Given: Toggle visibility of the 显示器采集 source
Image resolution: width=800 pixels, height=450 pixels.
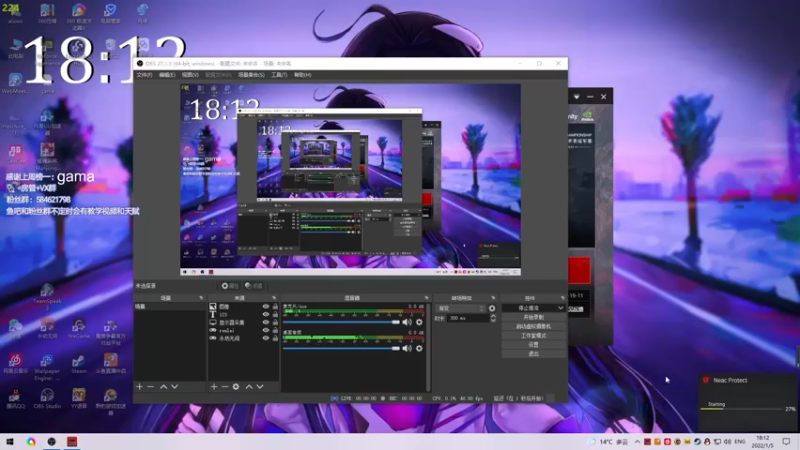Looking at the screenshot, I should [266, 322].
